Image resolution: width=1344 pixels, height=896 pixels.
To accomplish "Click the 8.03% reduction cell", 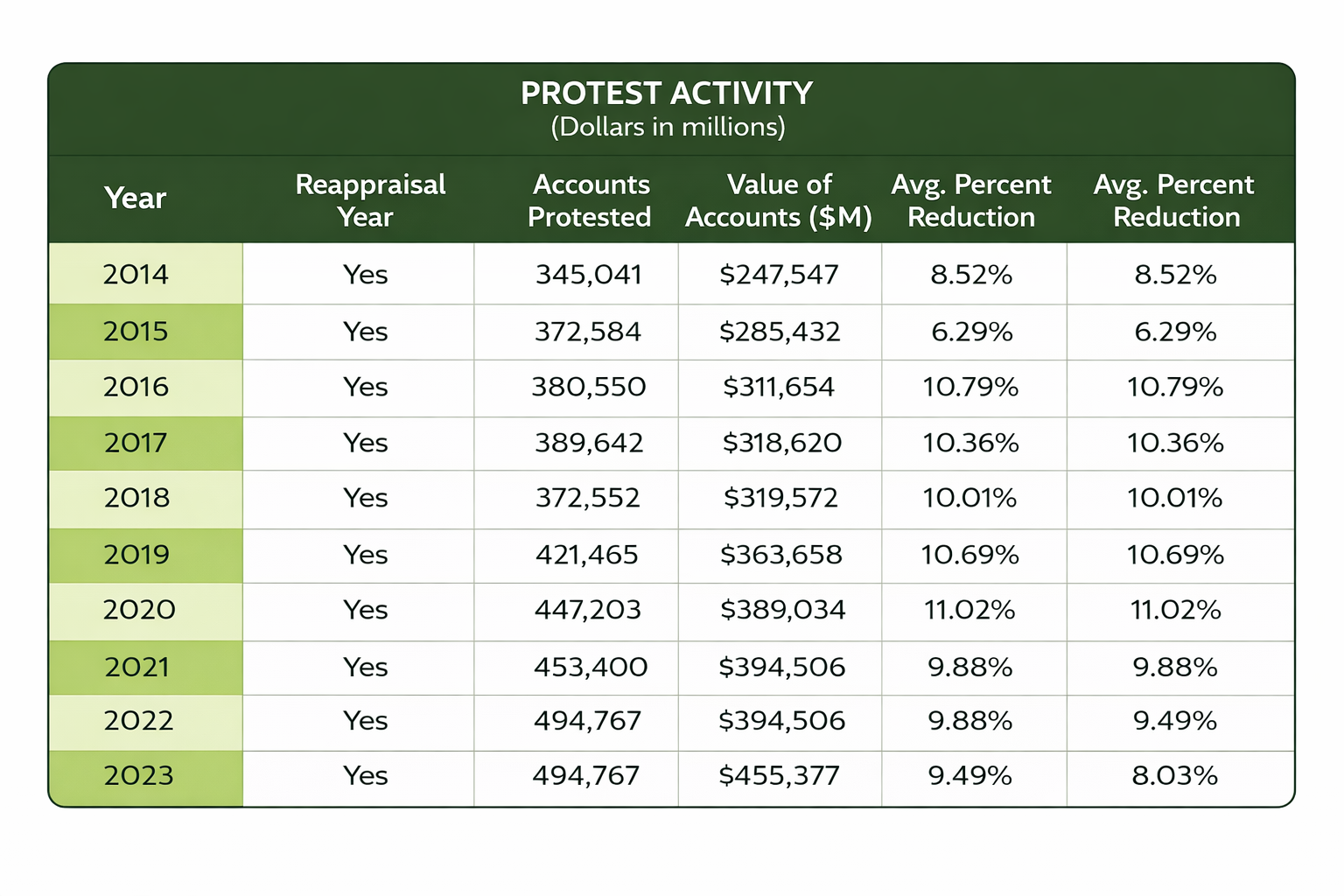I will [1174, 776].
